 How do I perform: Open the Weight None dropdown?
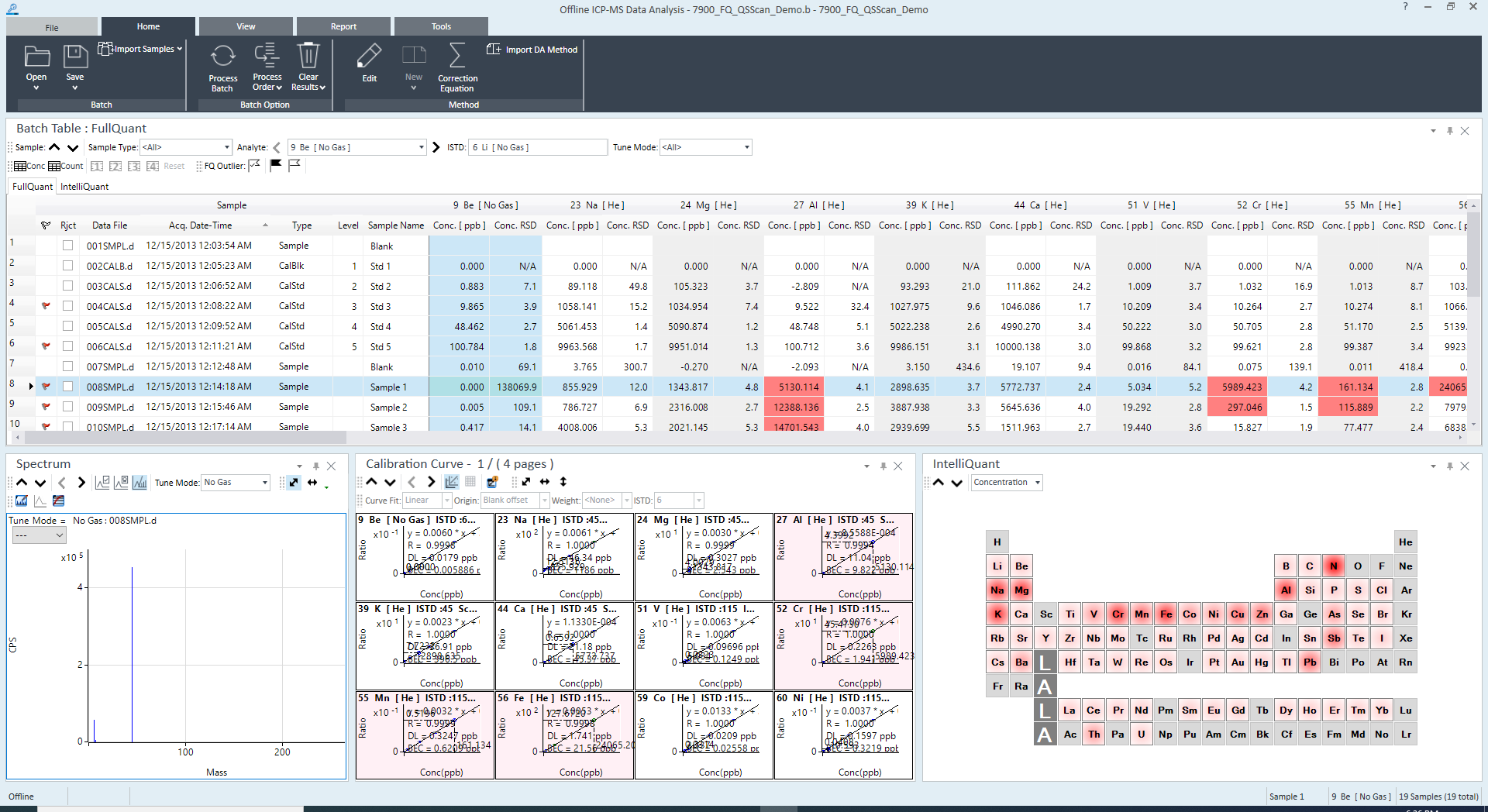click(x=606, y=501)
